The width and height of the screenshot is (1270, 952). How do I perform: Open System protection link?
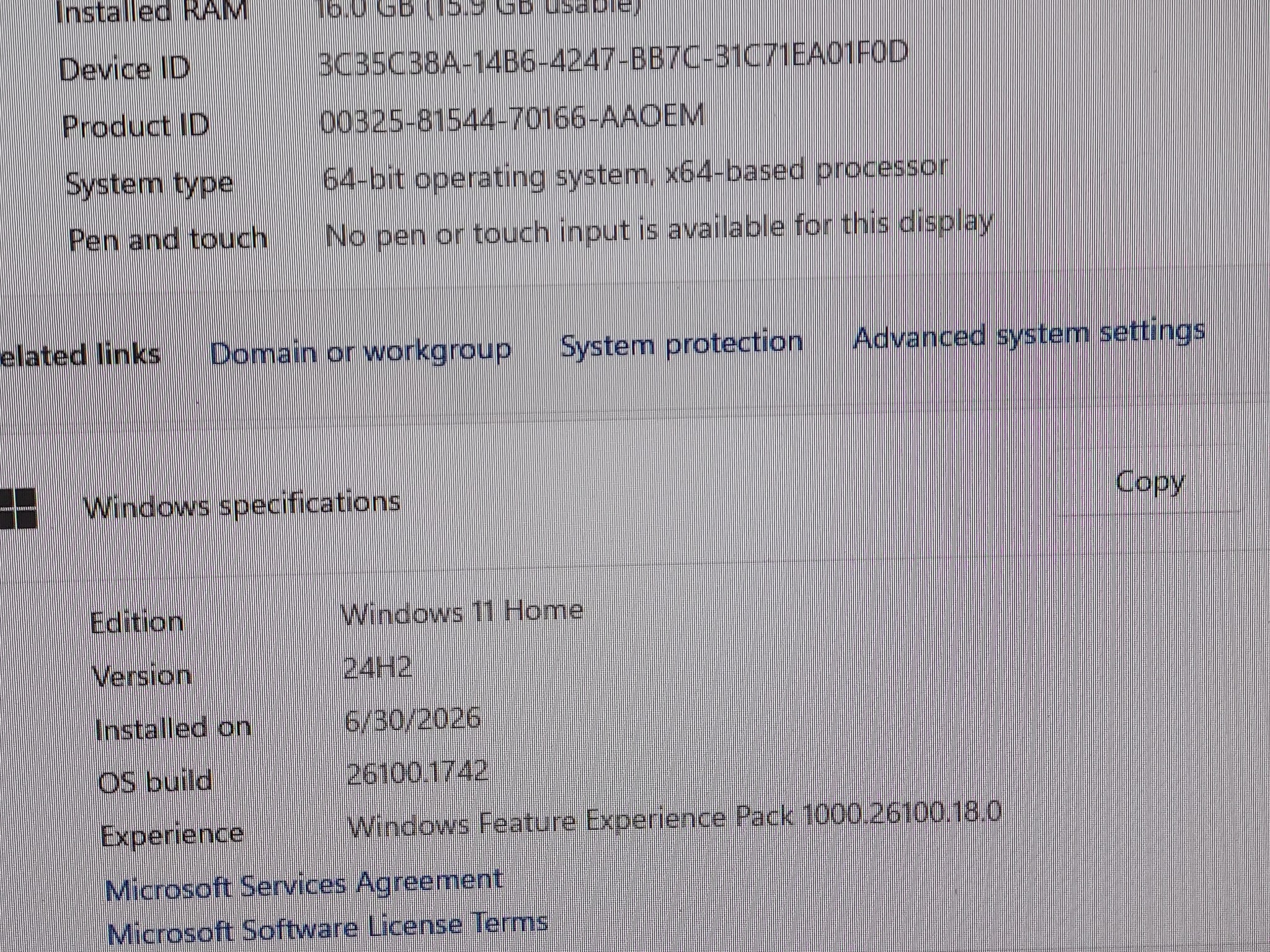tap(682, 343)
